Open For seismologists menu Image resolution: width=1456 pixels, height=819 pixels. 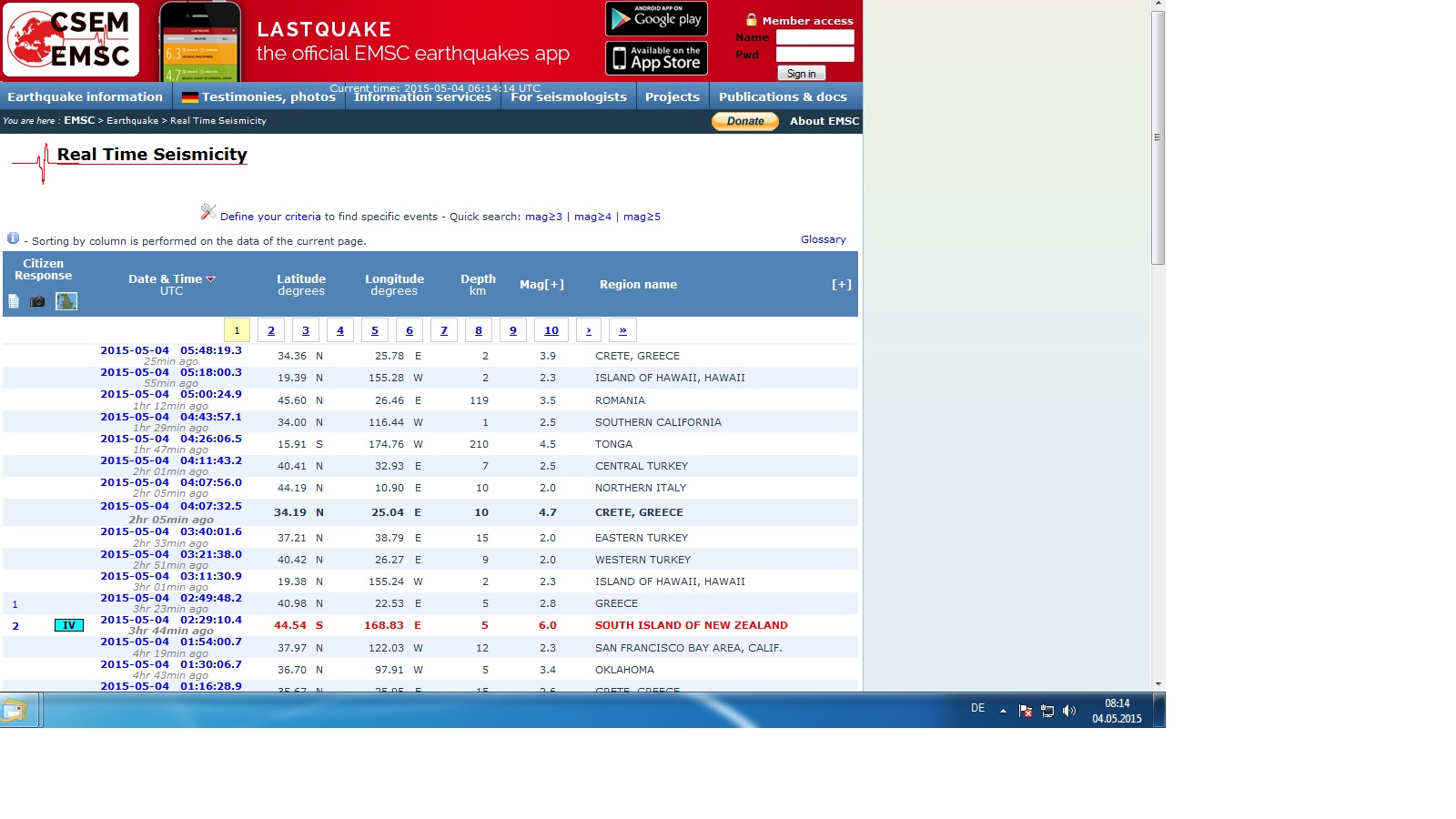coord(569,96)
